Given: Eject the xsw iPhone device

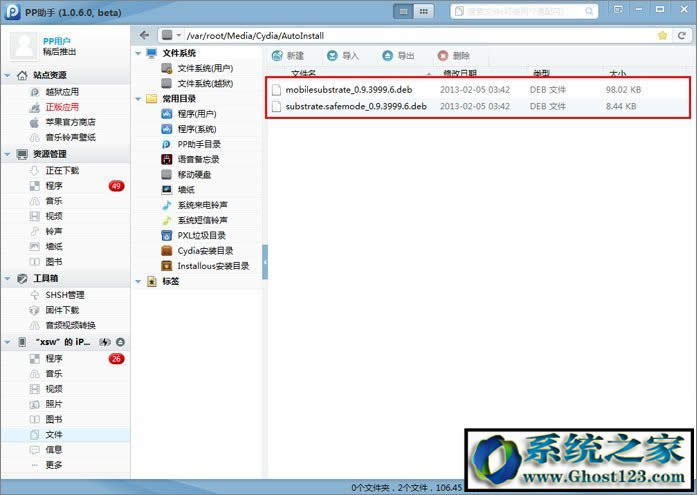Looking at the screenshot, I should 120,342.
